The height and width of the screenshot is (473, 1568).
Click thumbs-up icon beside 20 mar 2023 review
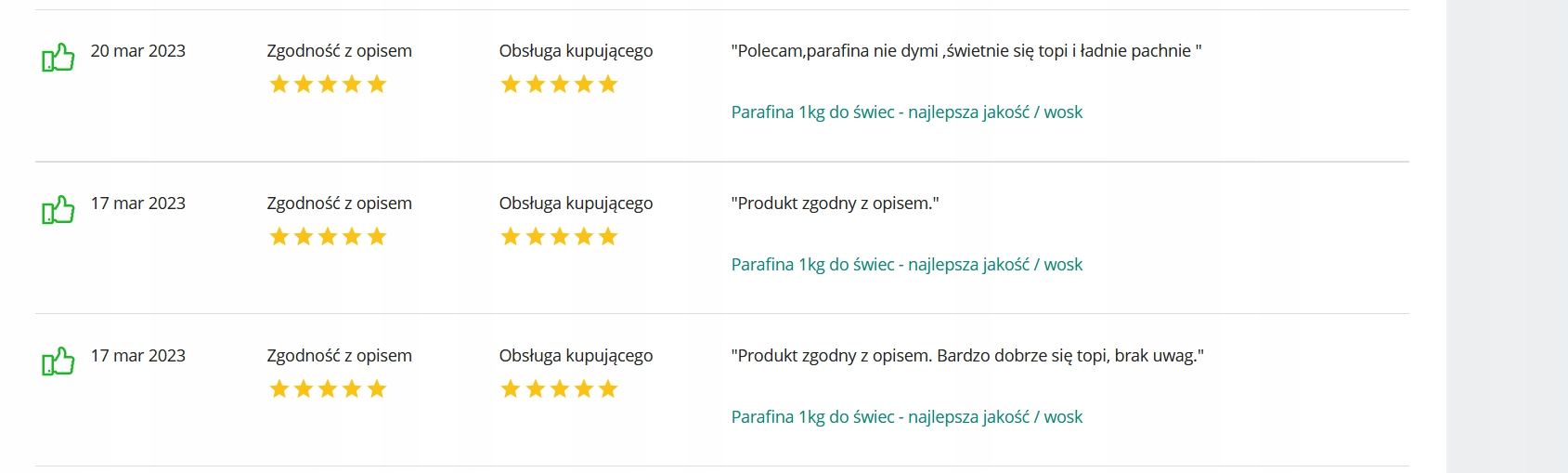tap(58, 58)
